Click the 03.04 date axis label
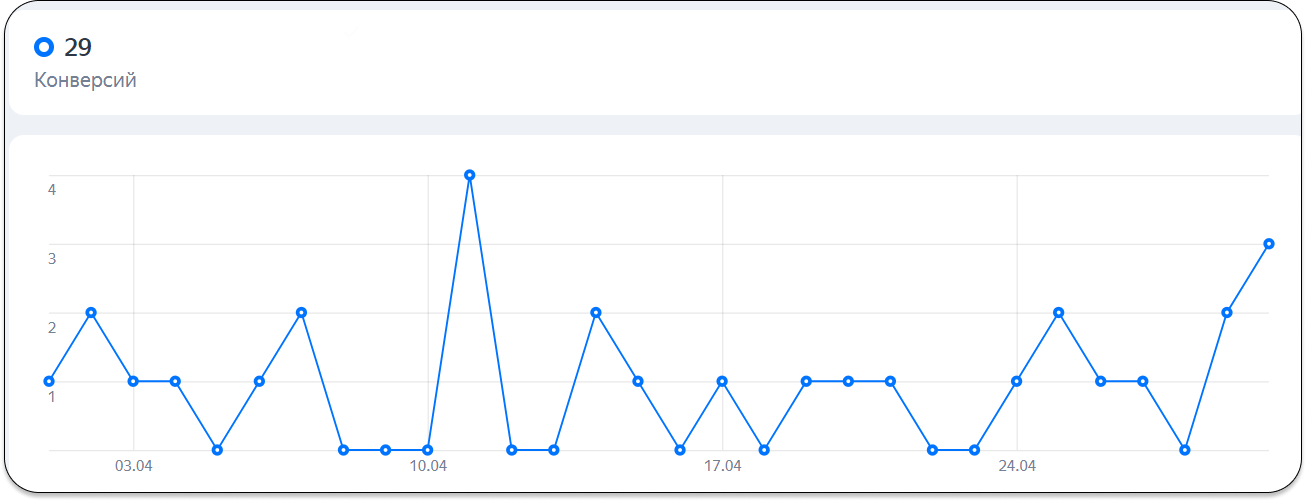Image resolution: width=1306 pixels, height=501 pixels. (133, 466)
